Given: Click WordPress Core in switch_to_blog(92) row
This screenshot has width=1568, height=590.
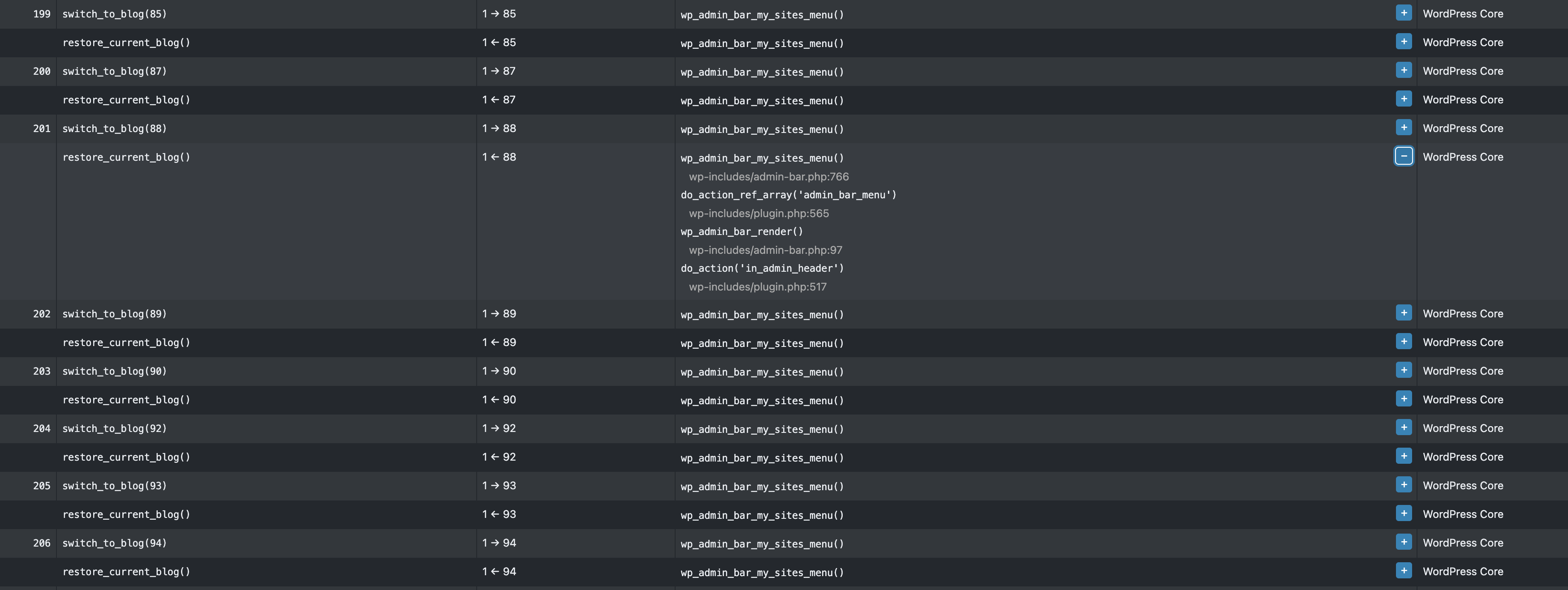Looking at the screenshot, I should pyautogui.click(x=1463, y=428).
